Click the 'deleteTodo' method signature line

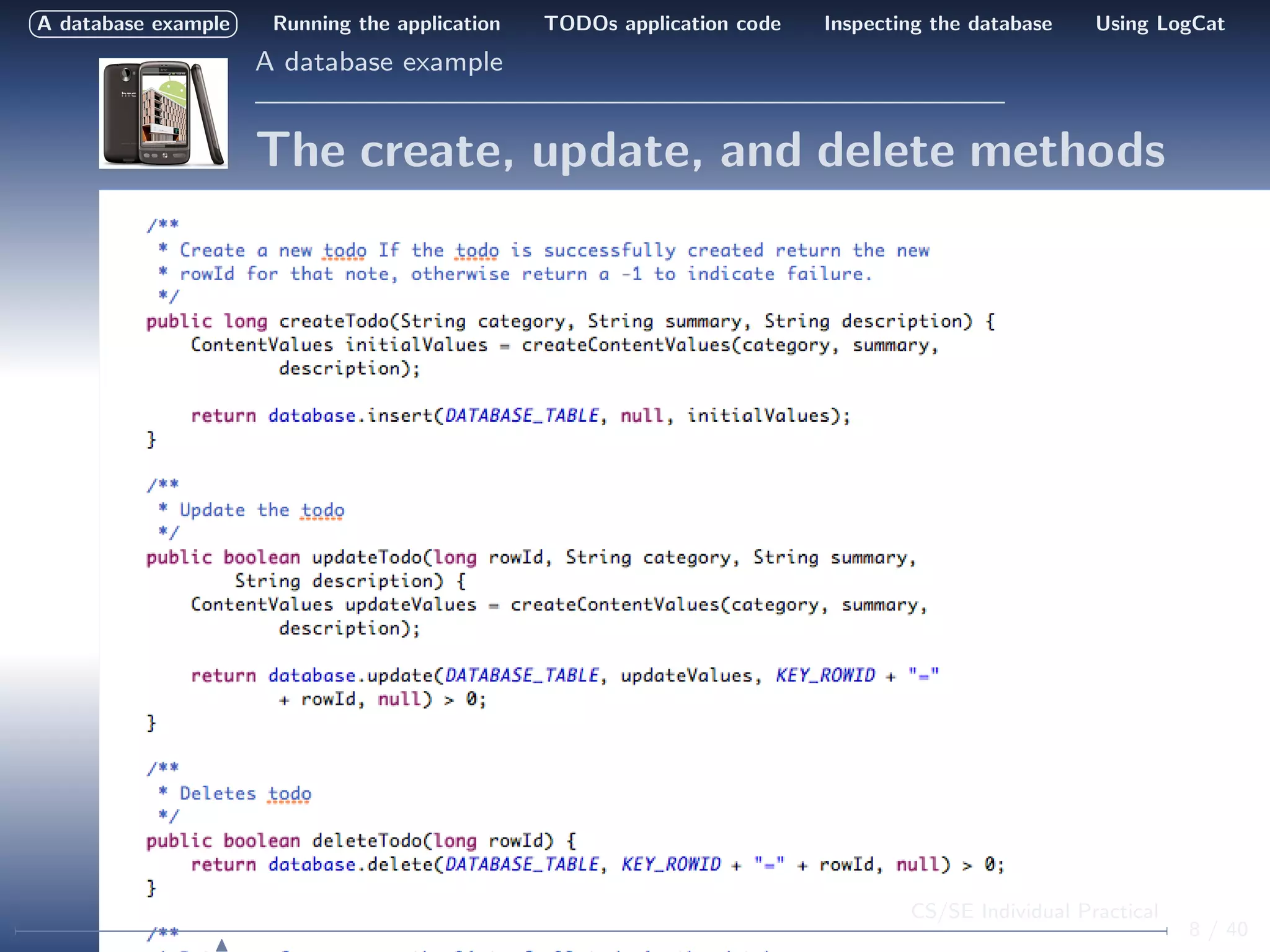point(361,841)
